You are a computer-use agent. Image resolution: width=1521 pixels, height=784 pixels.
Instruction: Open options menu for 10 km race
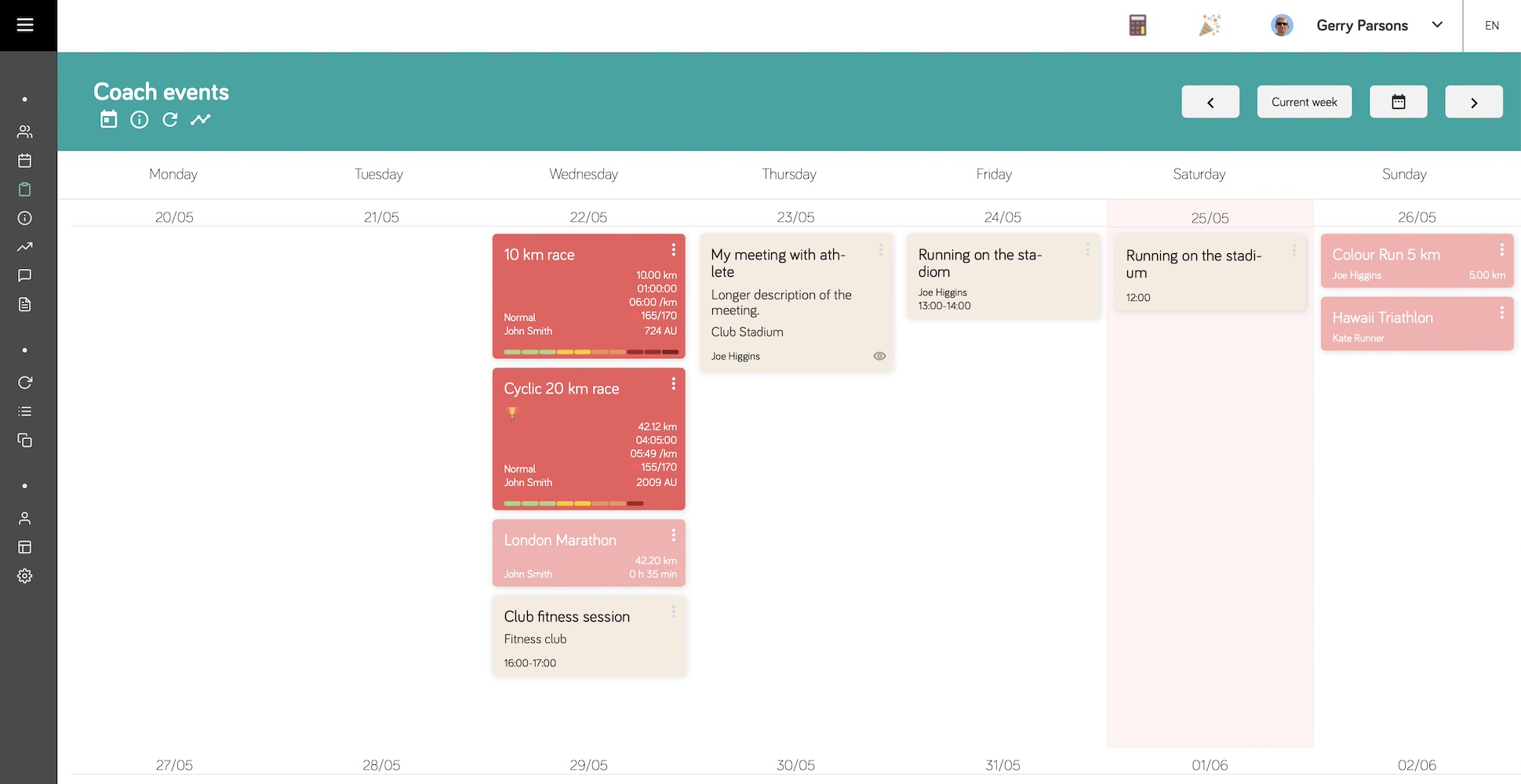coord(673,249)
